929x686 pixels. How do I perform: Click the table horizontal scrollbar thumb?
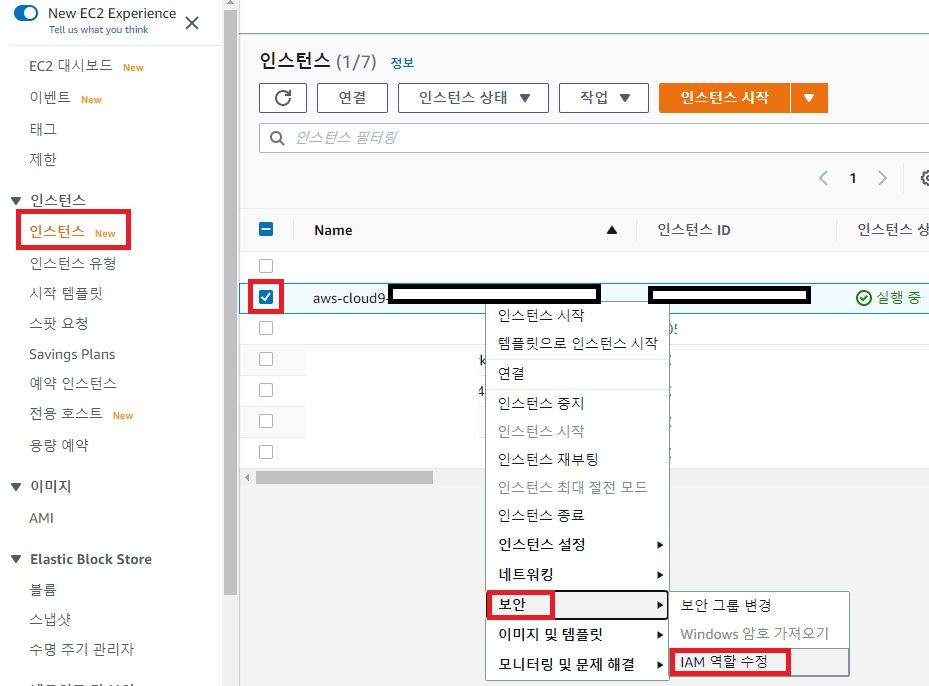344,477
